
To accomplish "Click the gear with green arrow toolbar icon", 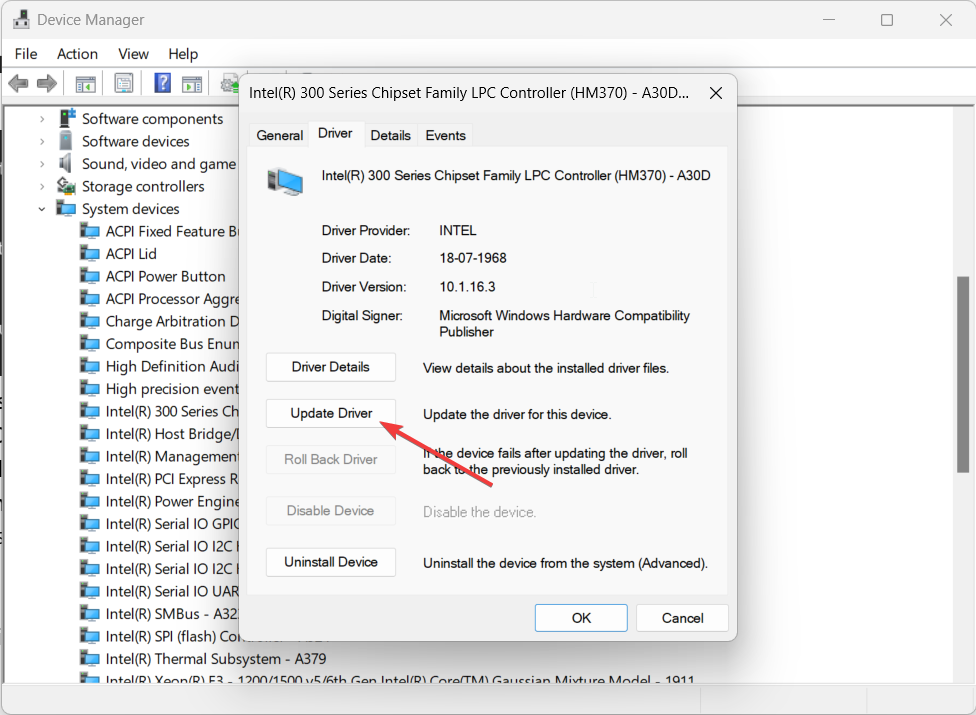I will 230,83.
